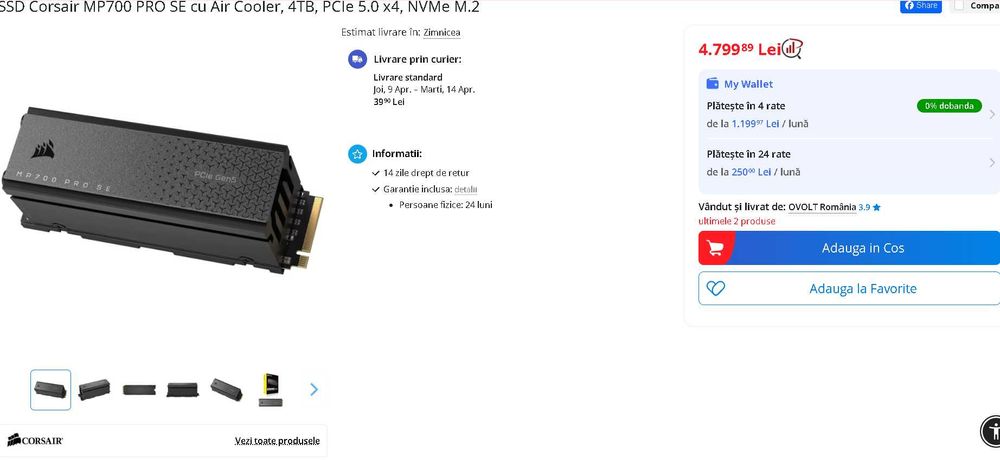The height and width of the screenshot is (460, 1000).
Task: Change delivery location Zimnicea
Action: tap(442, 32)
